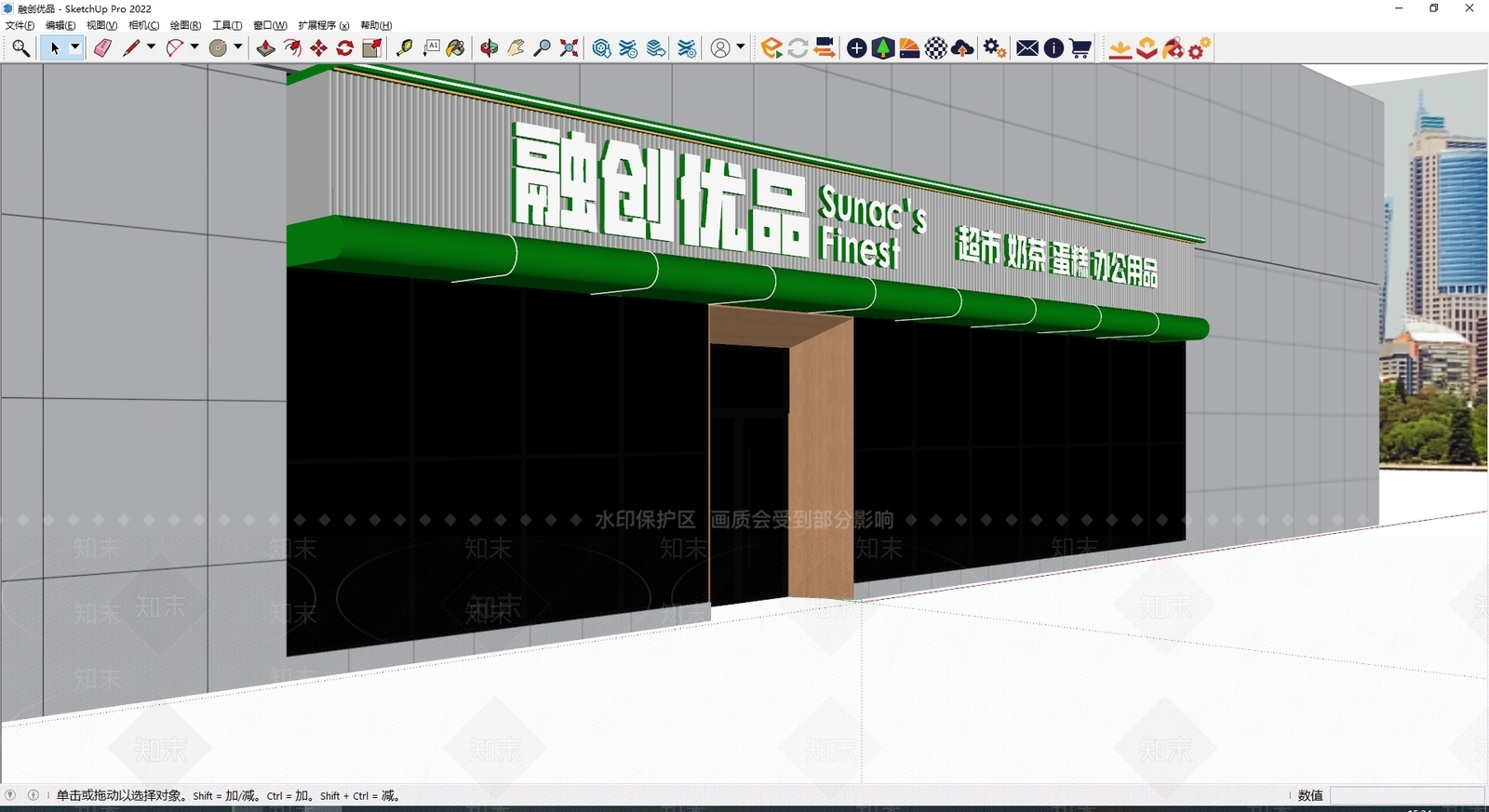
Task: Open the 3D Warehouse icon
Action: [x=602, y=48]
